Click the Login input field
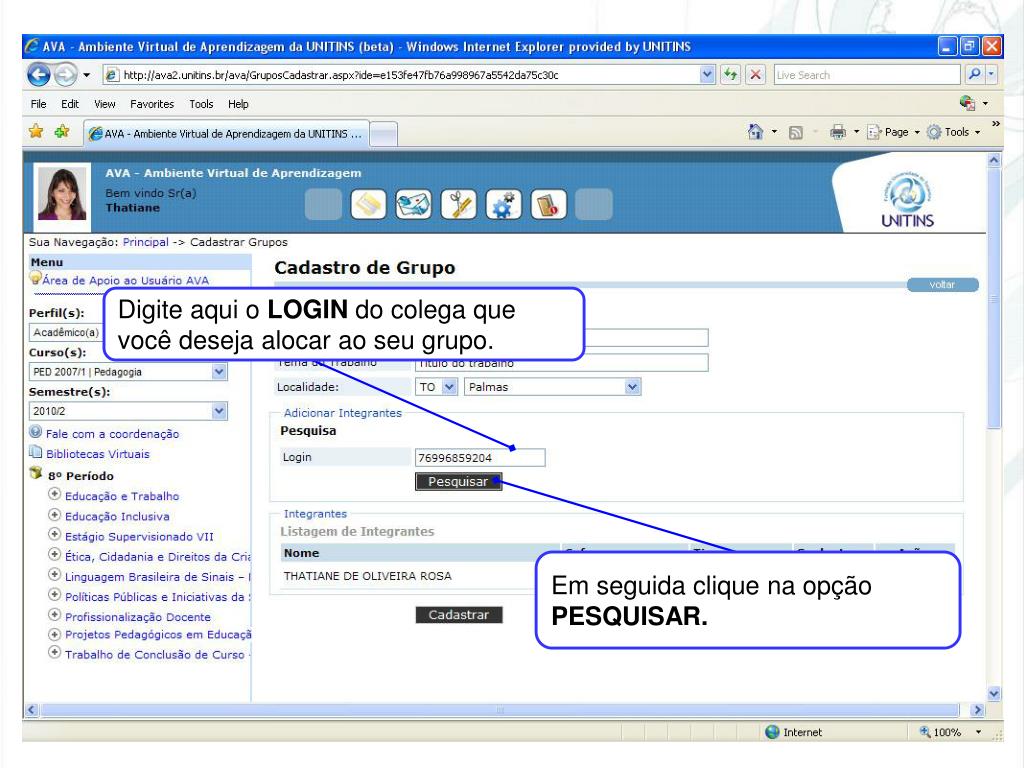The height and width of the screenshot is (768, 1024). coord(480,457)
